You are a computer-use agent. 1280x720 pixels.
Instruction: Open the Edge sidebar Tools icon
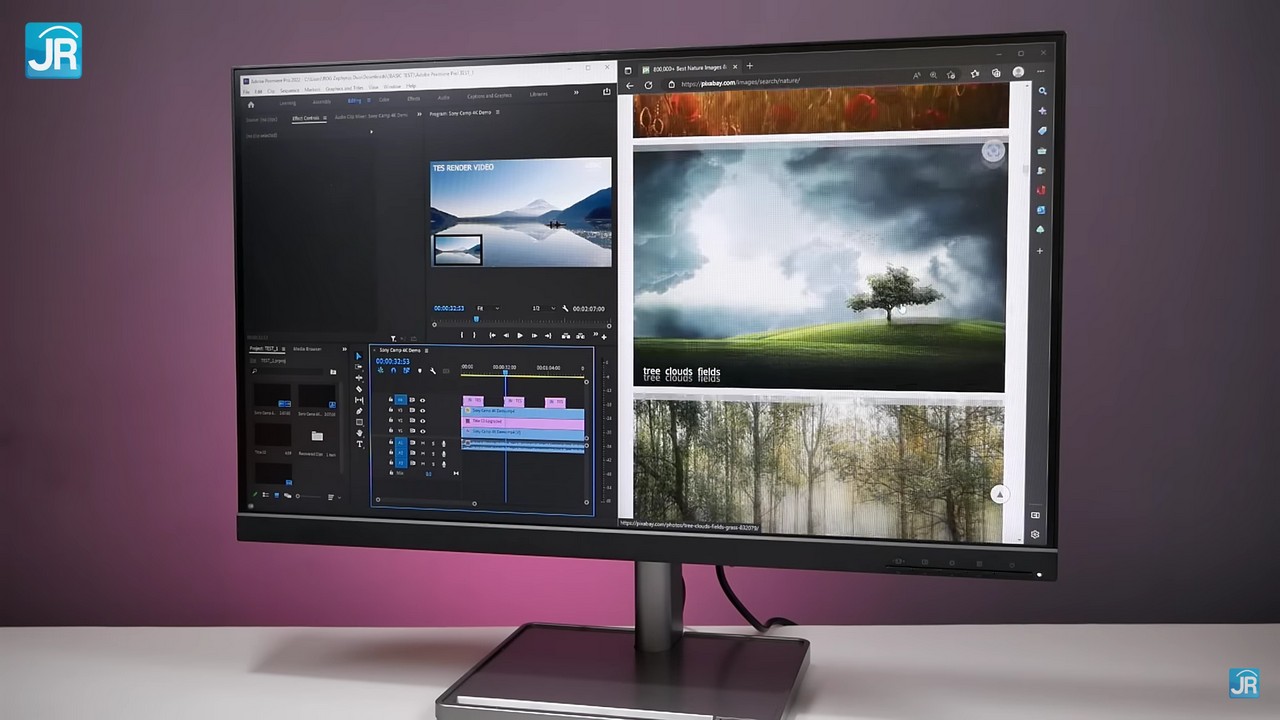click(1041, 151)
